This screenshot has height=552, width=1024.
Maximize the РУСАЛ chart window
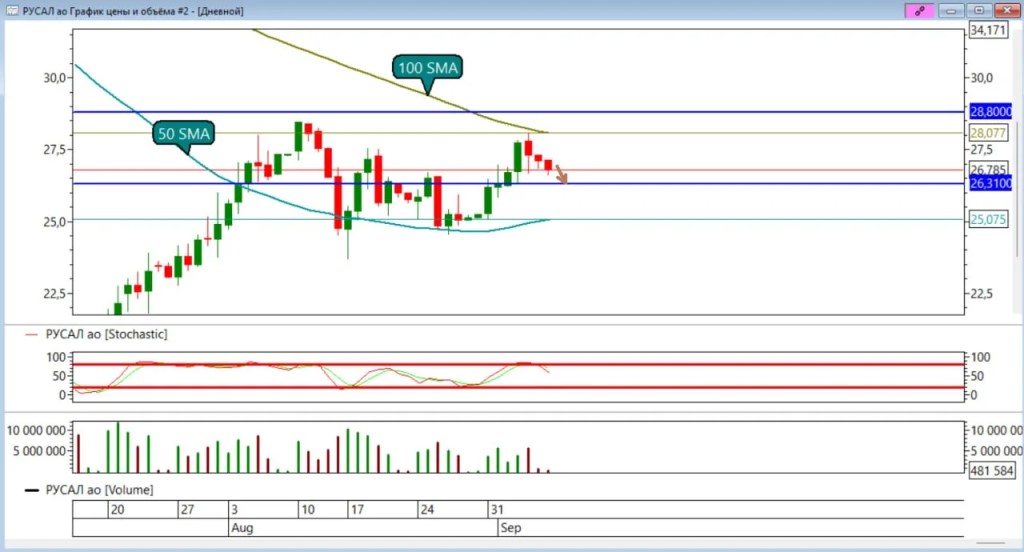click(978, 10)
